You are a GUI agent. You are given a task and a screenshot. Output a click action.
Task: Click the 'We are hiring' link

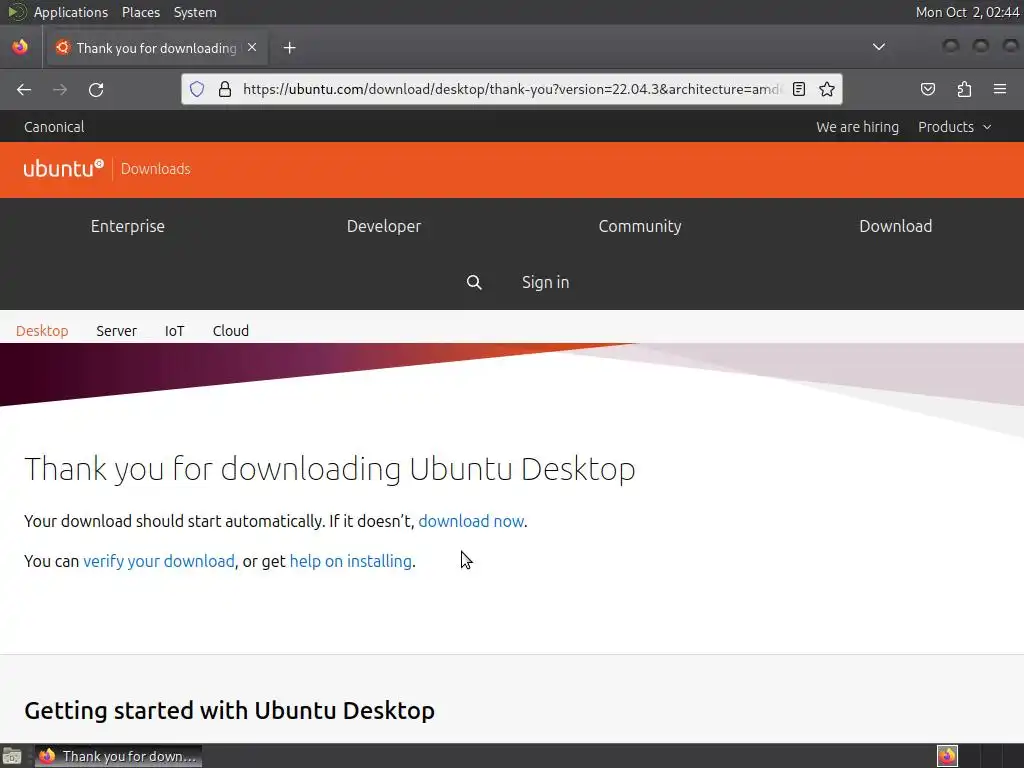click(857, 127)
